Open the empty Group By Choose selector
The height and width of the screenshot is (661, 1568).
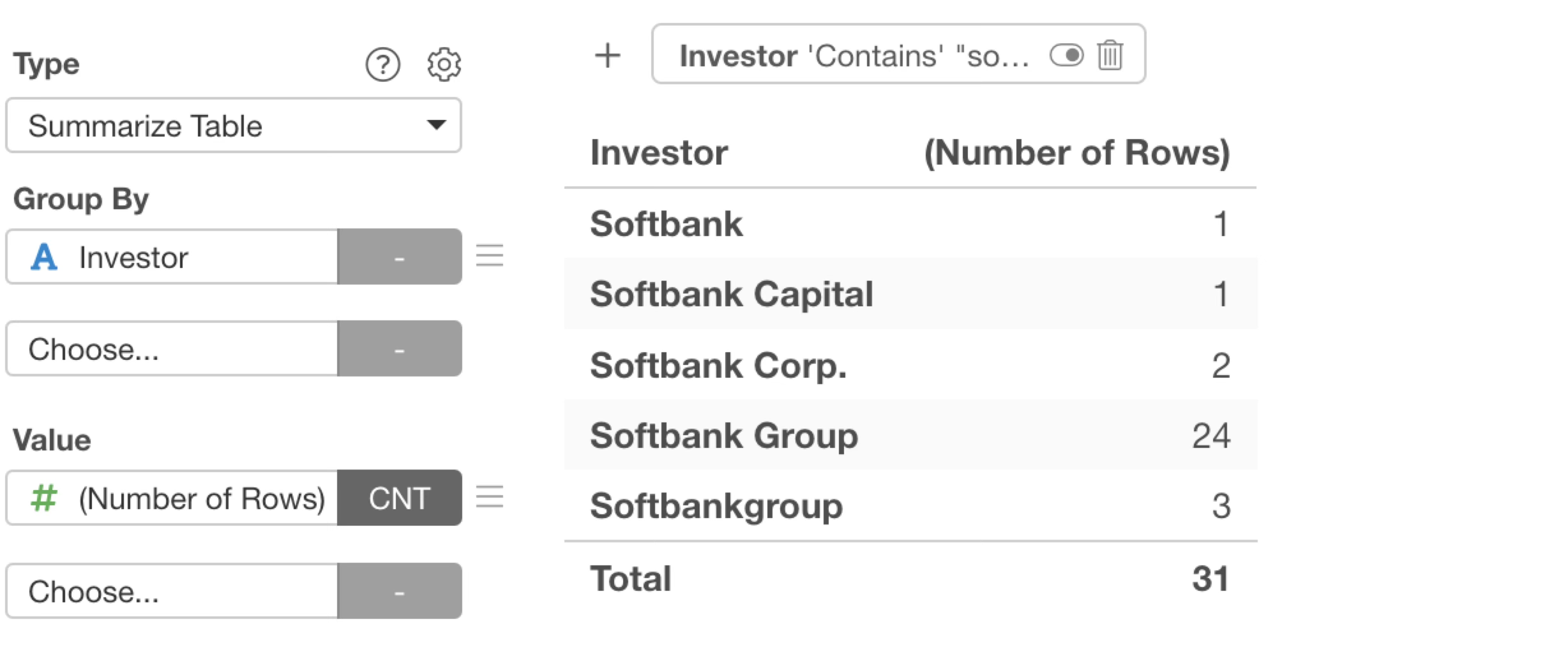click(x=172, y=349)
